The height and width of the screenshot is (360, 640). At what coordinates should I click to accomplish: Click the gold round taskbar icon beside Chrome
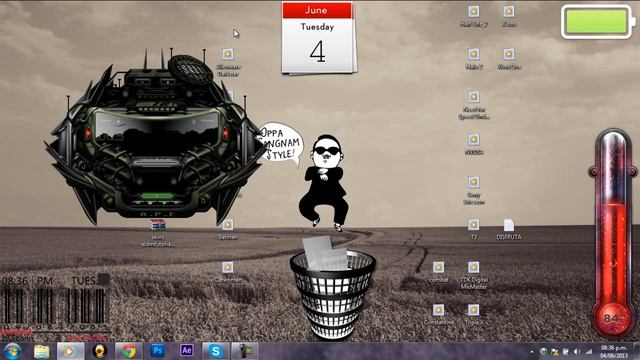click(99, 351)
